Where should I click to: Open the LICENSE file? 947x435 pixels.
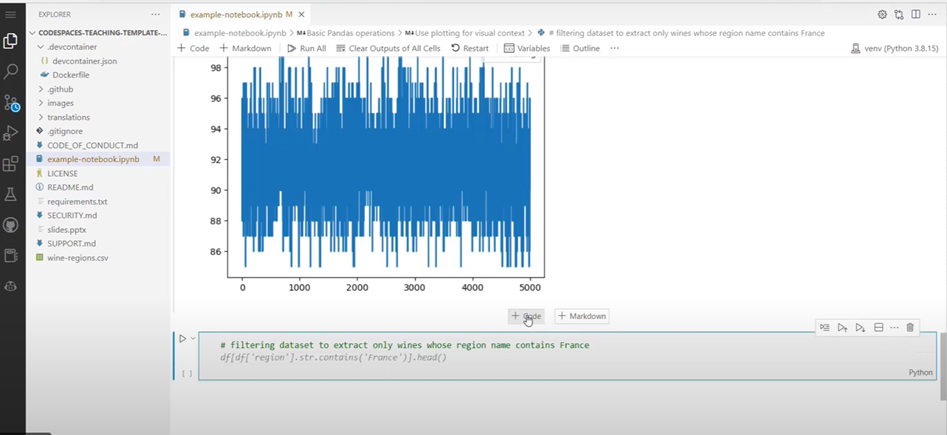62,173
